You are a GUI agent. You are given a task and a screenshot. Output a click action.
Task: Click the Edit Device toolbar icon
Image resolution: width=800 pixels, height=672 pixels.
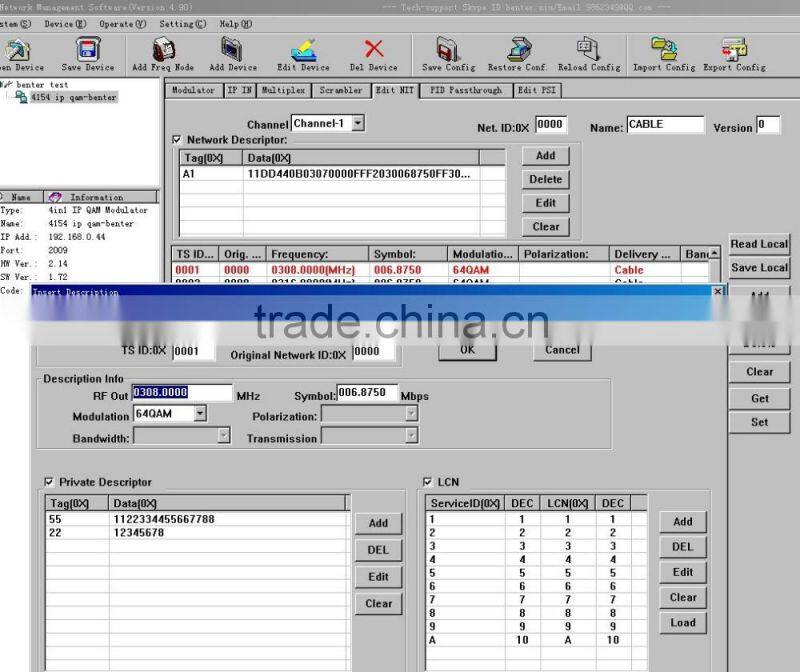point(303,50)
